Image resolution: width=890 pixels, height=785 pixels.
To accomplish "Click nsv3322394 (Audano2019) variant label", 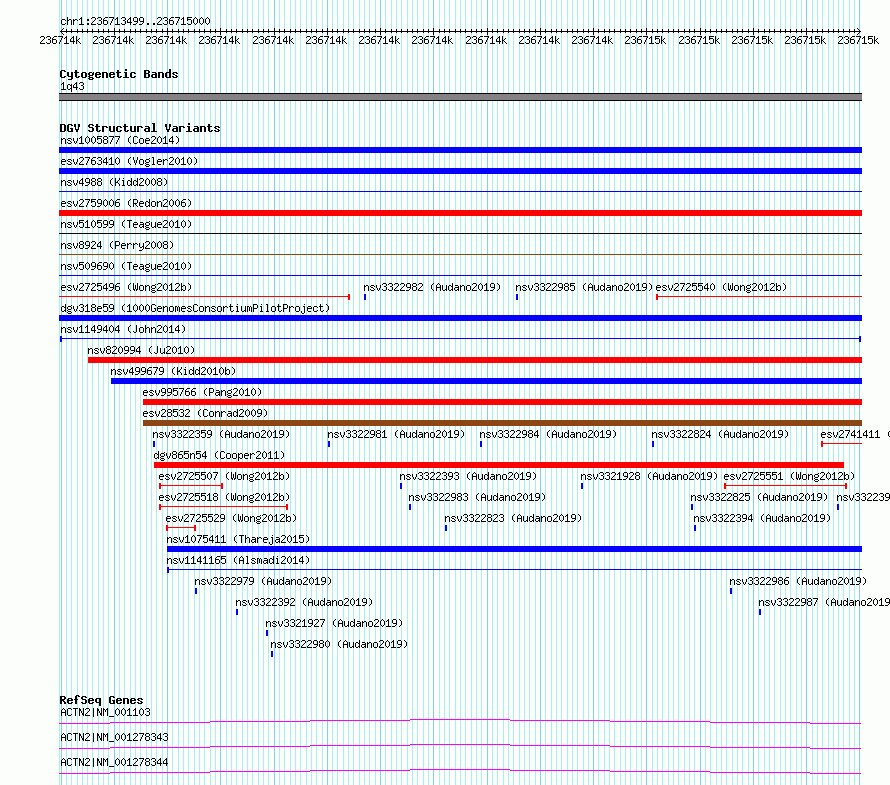I will click(x=762, y=518).
